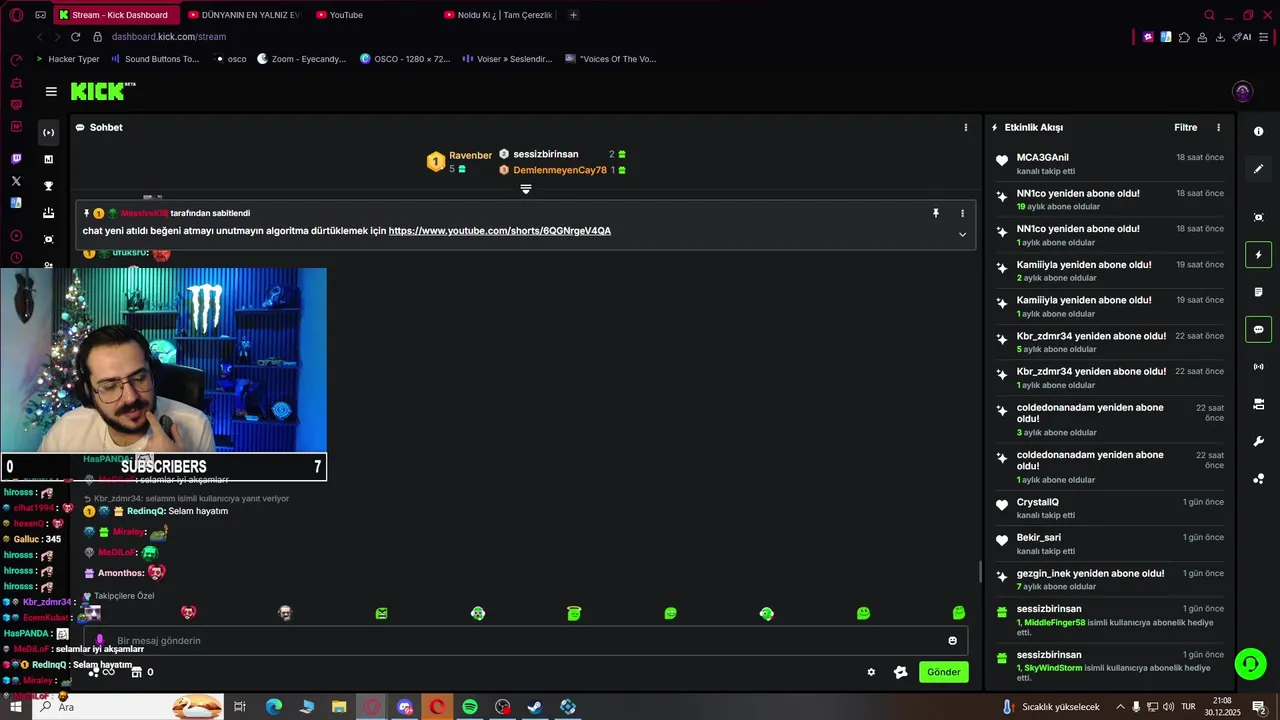Send message with Gönder button

click(x=943, y=672)
